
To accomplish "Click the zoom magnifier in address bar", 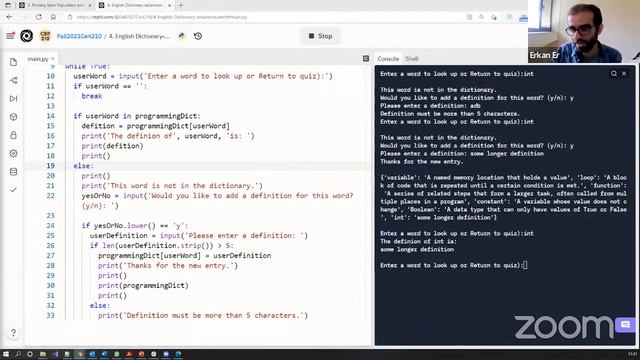I will coord(482,17).
